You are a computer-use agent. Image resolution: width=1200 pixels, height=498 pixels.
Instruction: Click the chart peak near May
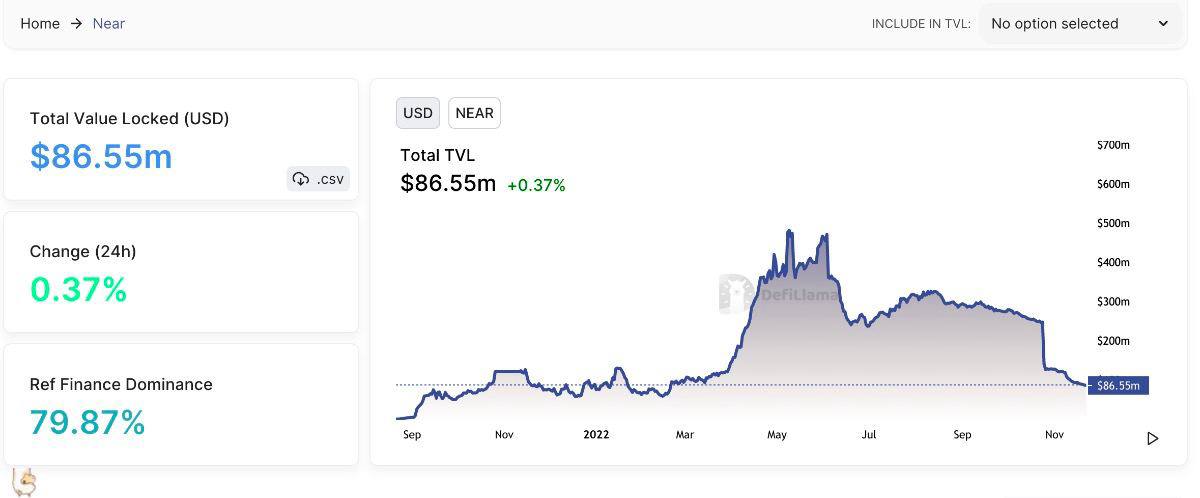click(x=789, y=232)
